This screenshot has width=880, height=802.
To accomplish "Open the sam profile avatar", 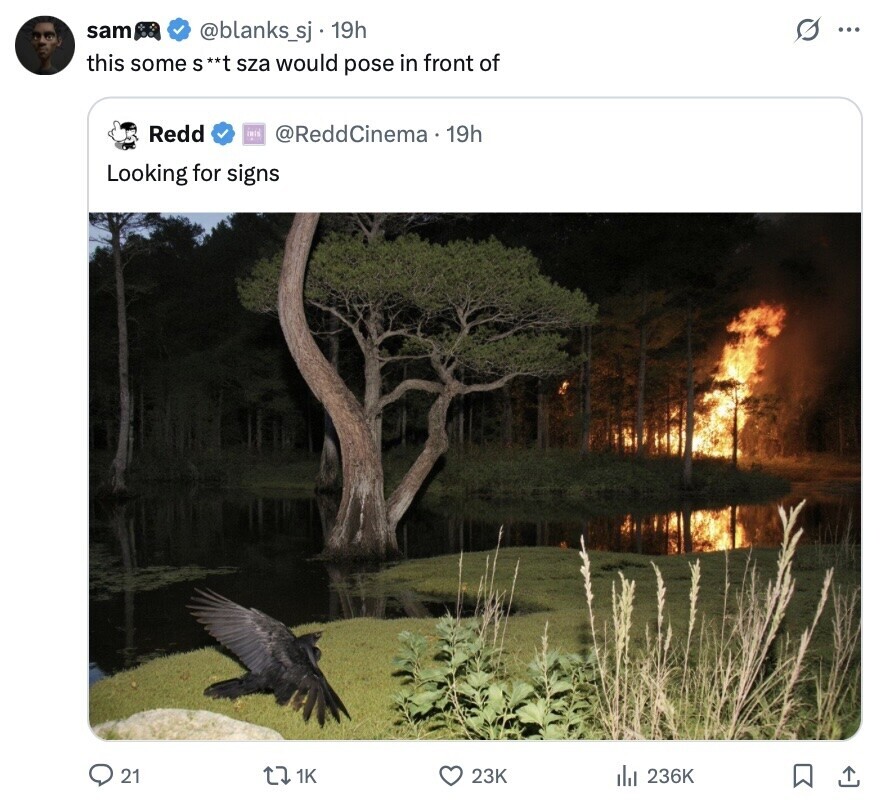I will click(45, 45).
